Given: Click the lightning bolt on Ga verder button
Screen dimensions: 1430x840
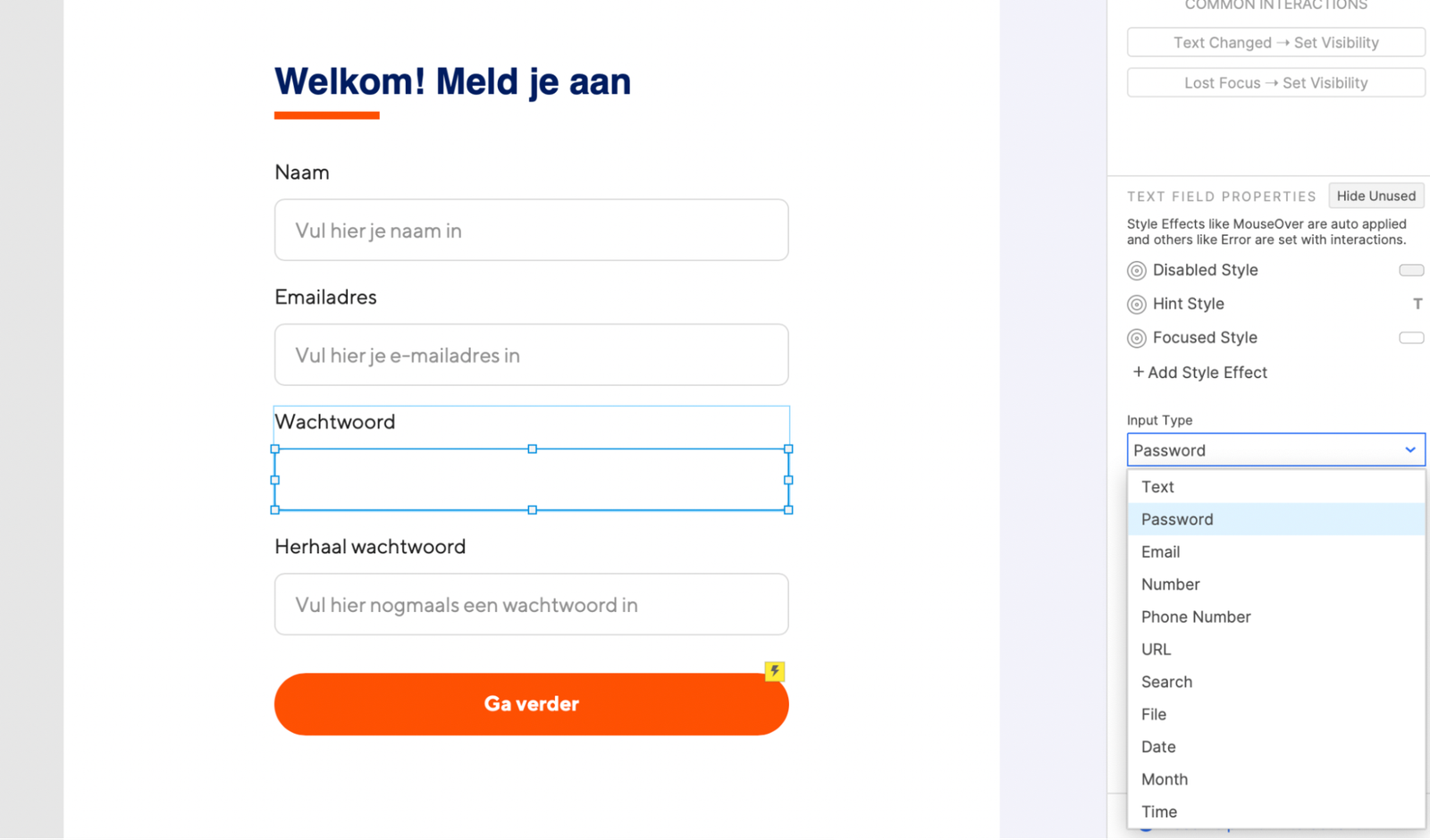Looking at the screenshot, I should tap(774, 671).
